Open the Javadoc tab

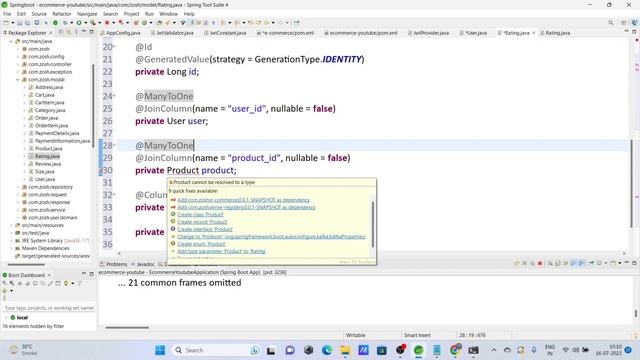click(143, 264)
